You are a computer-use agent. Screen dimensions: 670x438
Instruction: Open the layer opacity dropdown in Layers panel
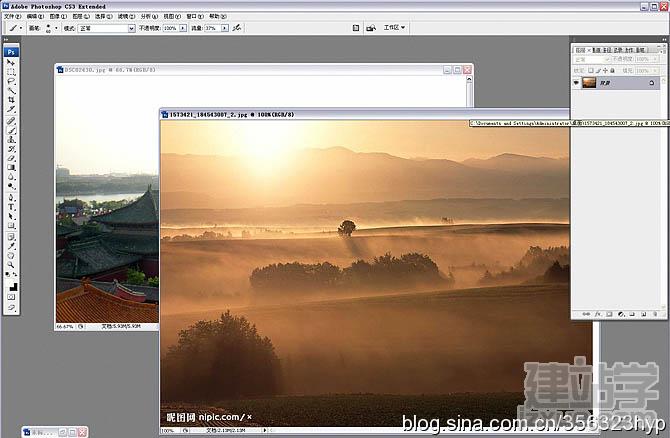coord(655,59)
